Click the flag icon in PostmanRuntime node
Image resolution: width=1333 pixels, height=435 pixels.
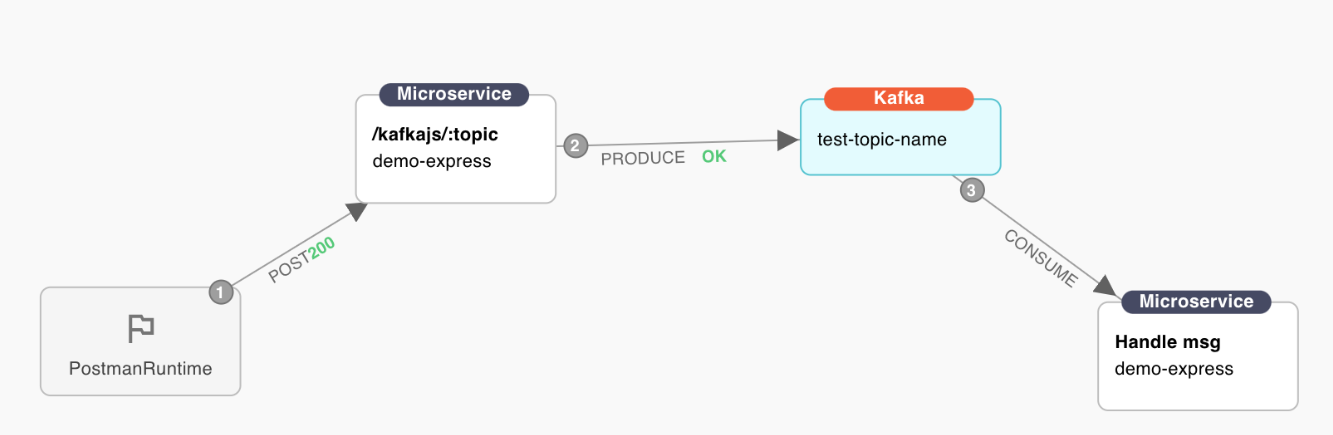(x=141, y=327)
